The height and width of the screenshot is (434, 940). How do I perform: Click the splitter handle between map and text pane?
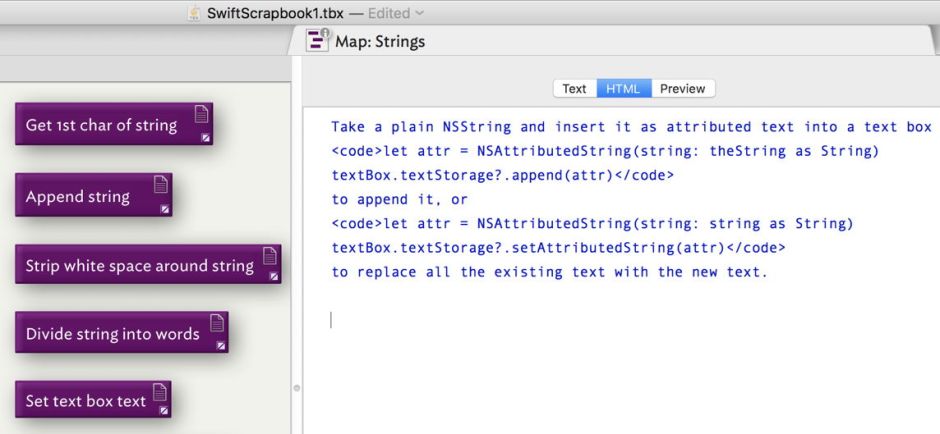(x=297, y=388)
